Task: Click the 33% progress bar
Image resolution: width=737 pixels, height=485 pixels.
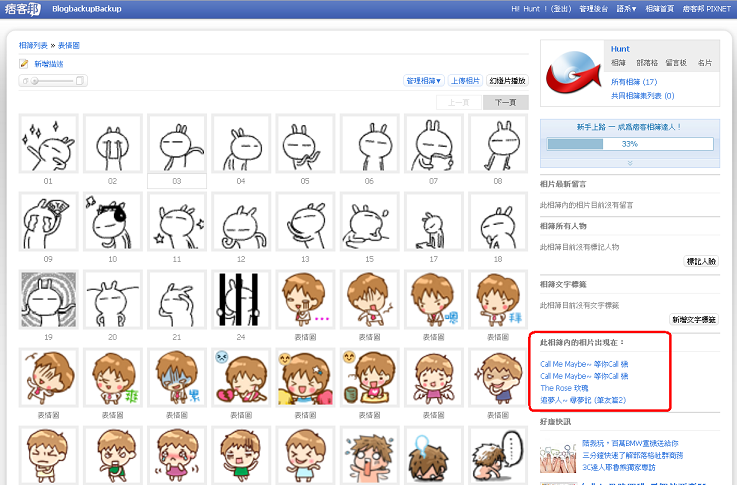Action: [x=630, y=144]
